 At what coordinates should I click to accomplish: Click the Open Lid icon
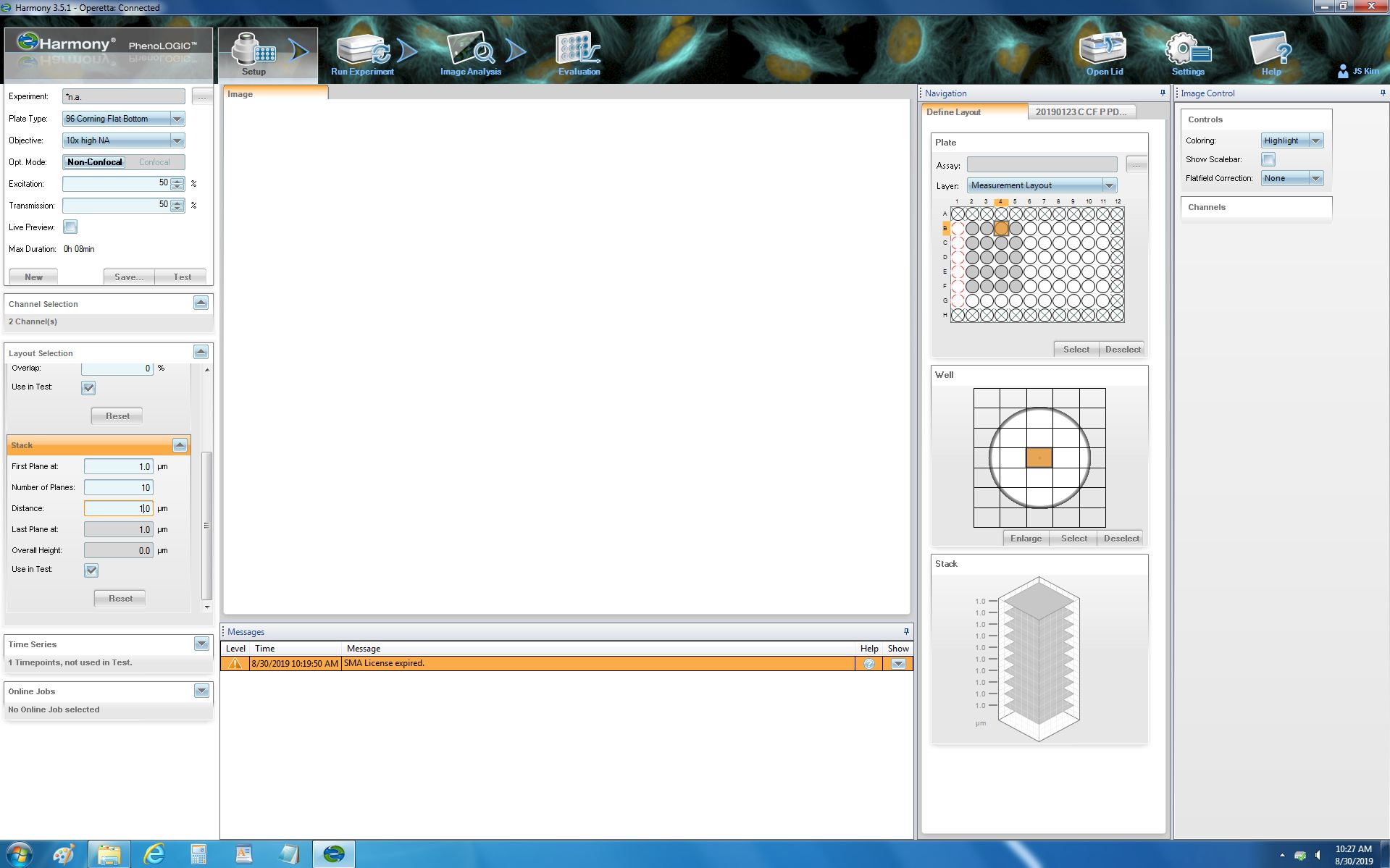coord(1104,54)
